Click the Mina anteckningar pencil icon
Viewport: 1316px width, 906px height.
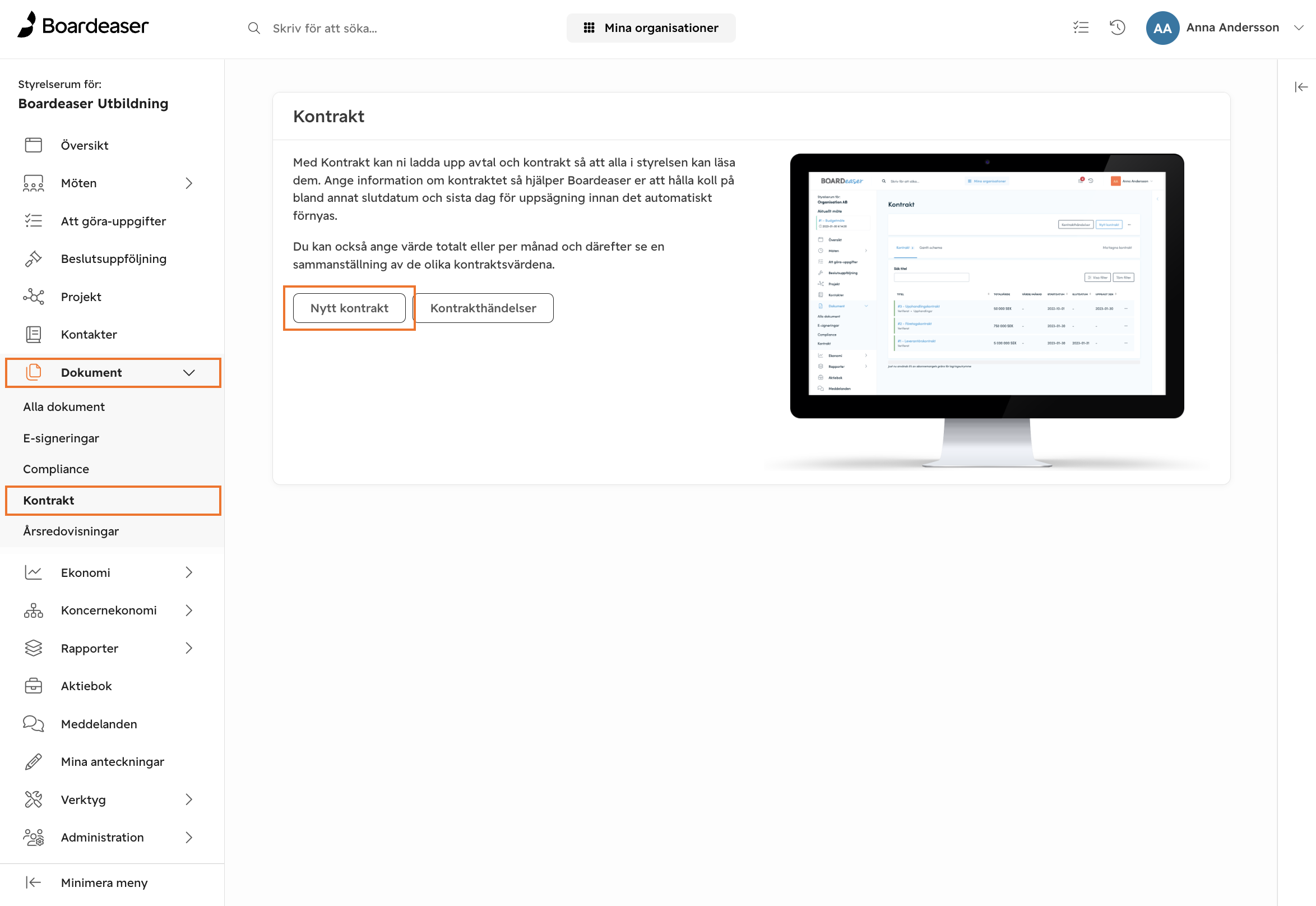(34, 762)
